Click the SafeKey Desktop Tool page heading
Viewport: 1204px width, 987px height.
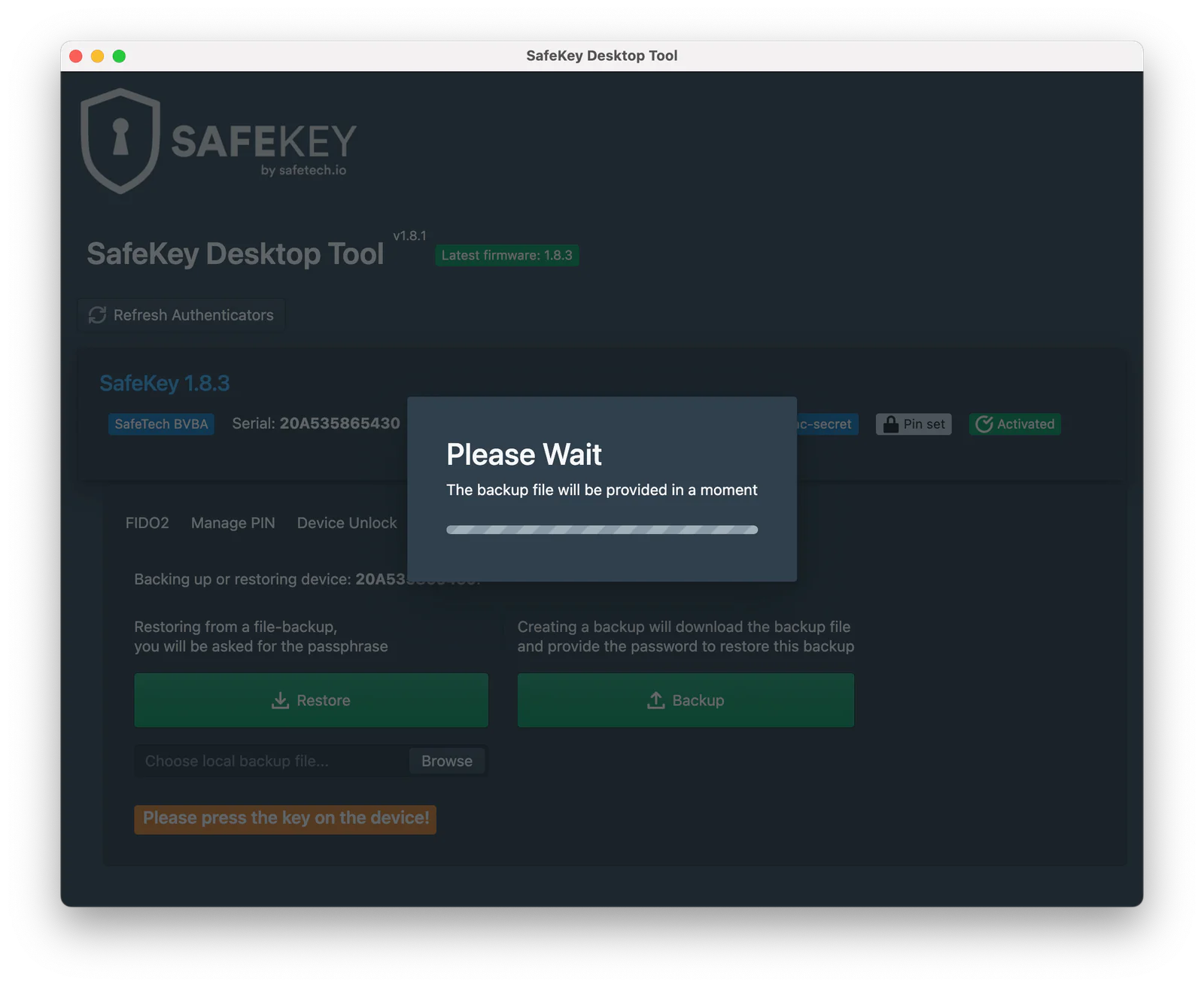coord(236,254)
